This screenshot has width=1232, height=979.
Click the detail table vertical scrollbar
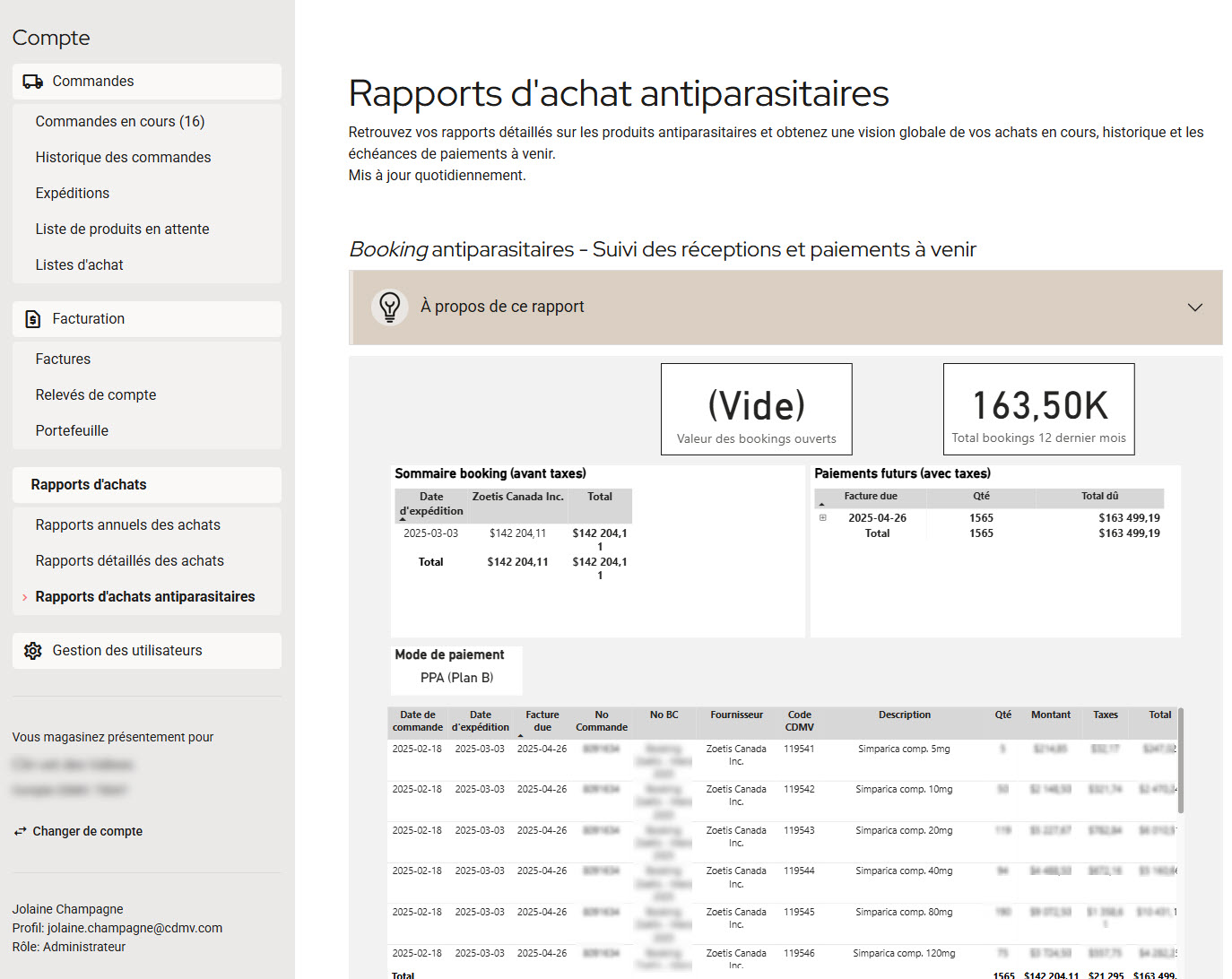(x=1180, y=762)
